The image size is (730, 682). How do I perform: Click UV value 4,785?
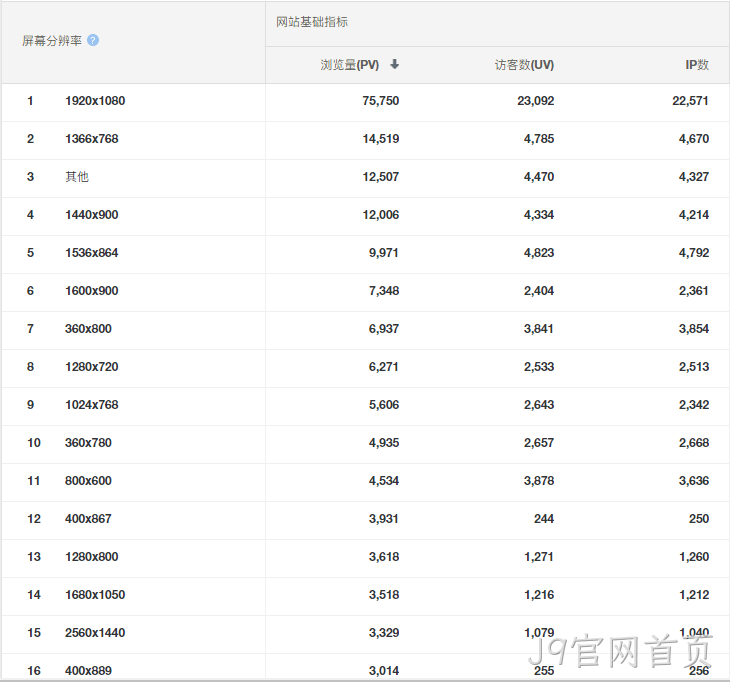(539, 139)
